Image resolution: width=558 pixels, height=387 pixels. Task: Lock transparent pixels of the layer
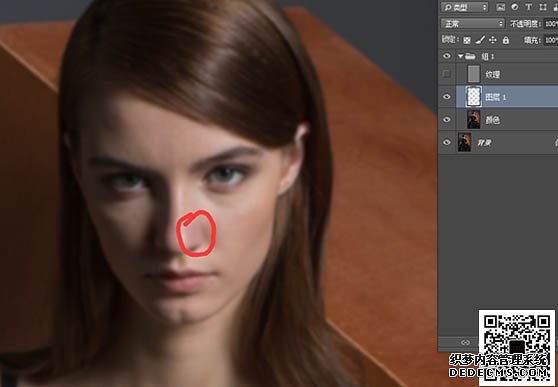pyautogui.click(x=467, y=40)
